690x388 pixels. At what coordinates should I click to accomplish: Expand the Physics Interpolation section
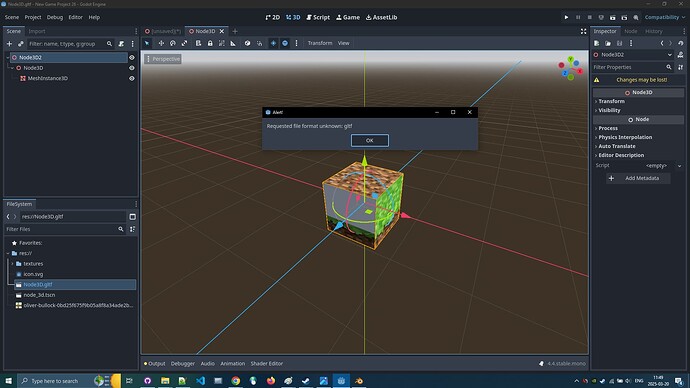(624, 137)
